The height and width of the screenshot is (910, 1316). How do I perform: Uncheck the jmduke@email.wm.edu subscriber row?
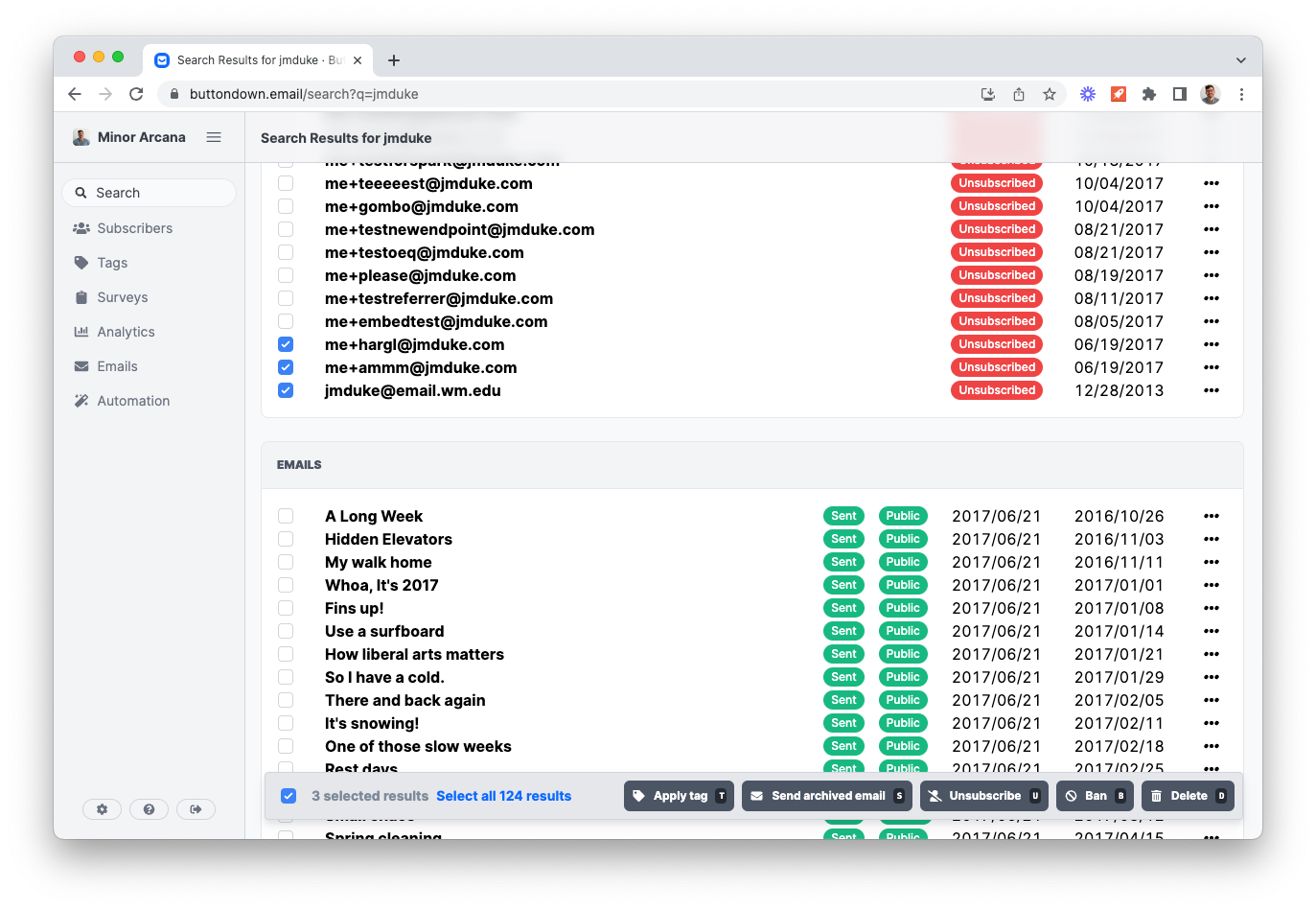[286, 389]
